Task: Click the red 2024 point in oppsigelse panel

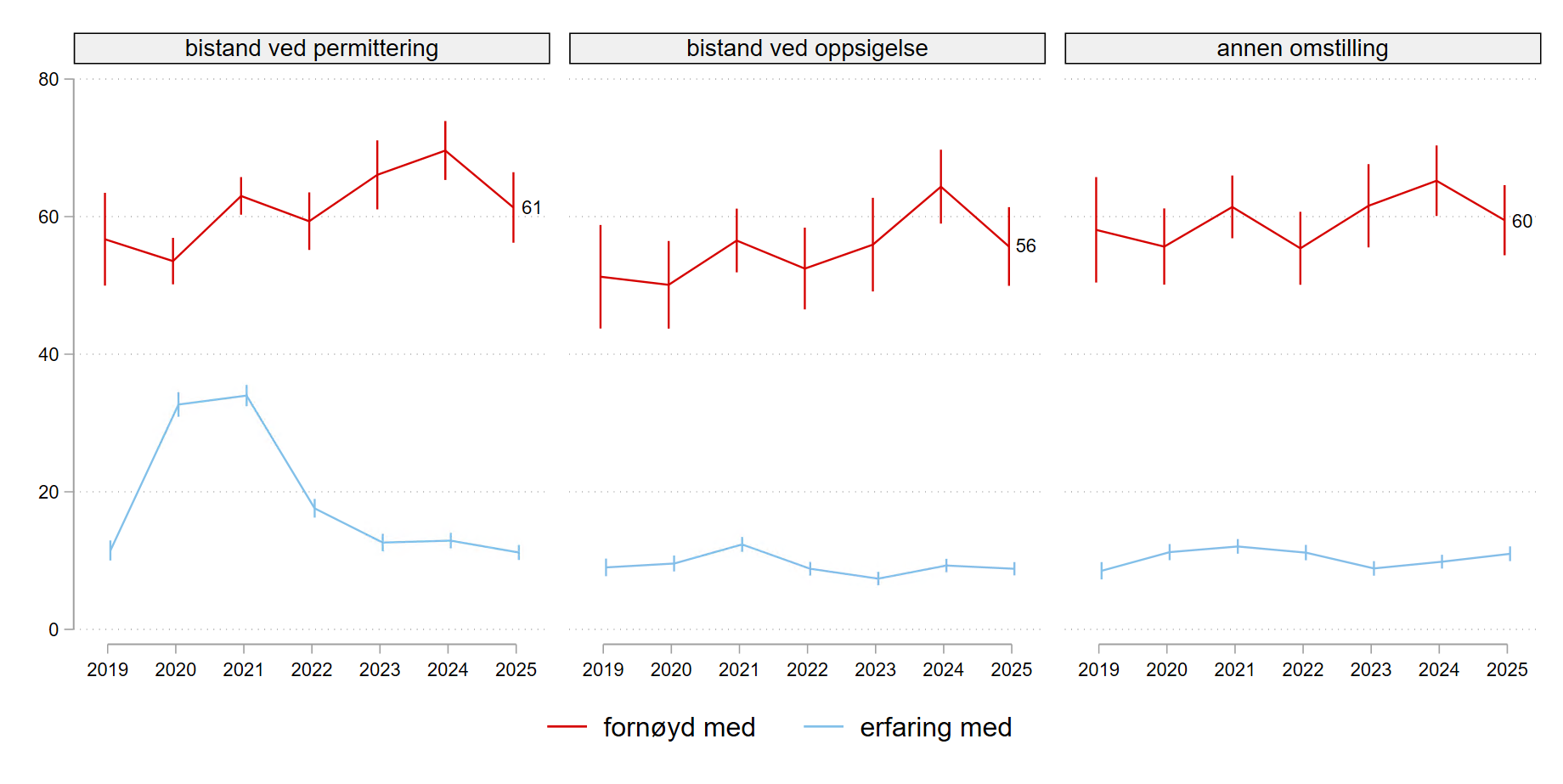Action: (941, 187)
